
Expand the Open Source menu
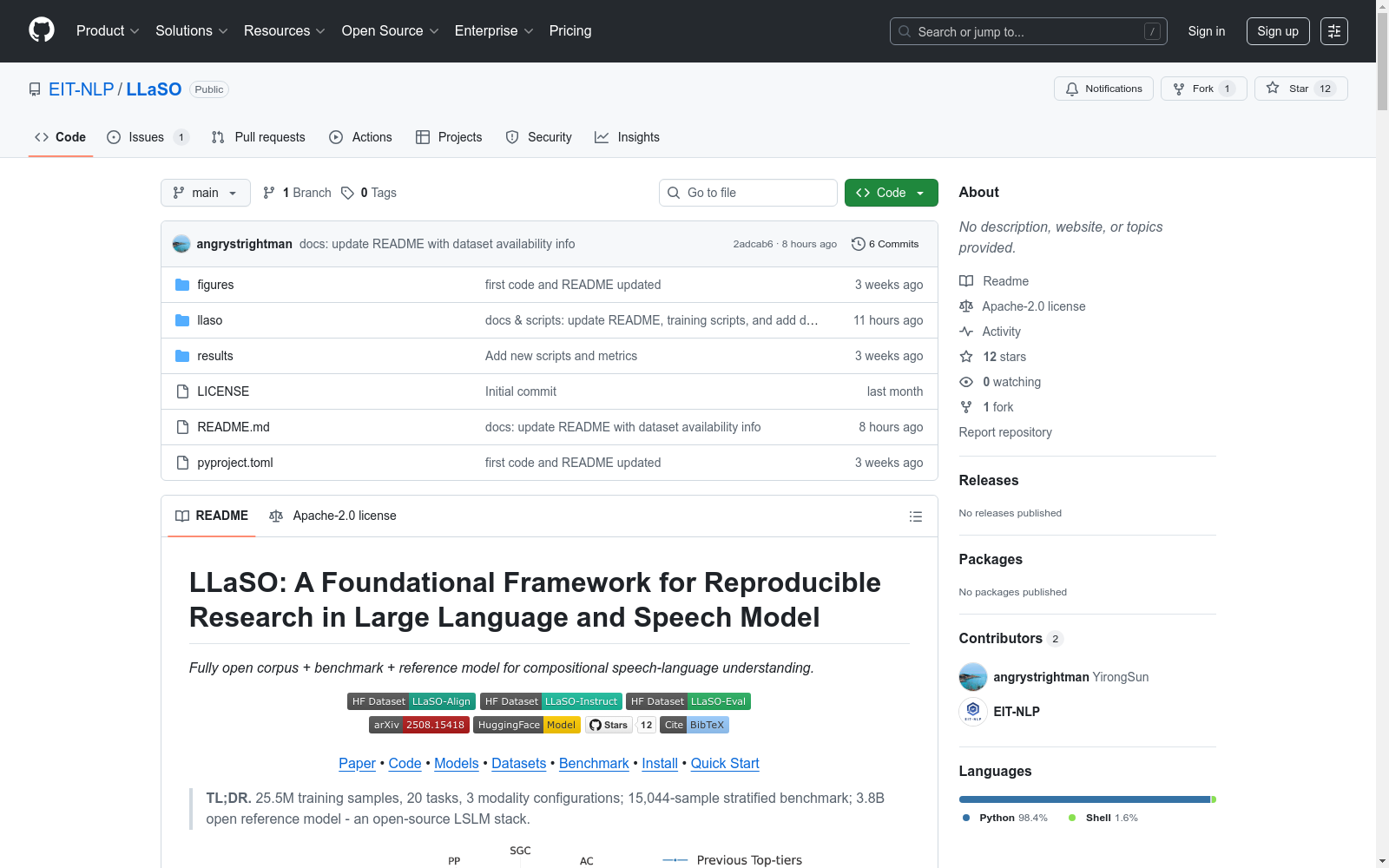click(391, 31)
